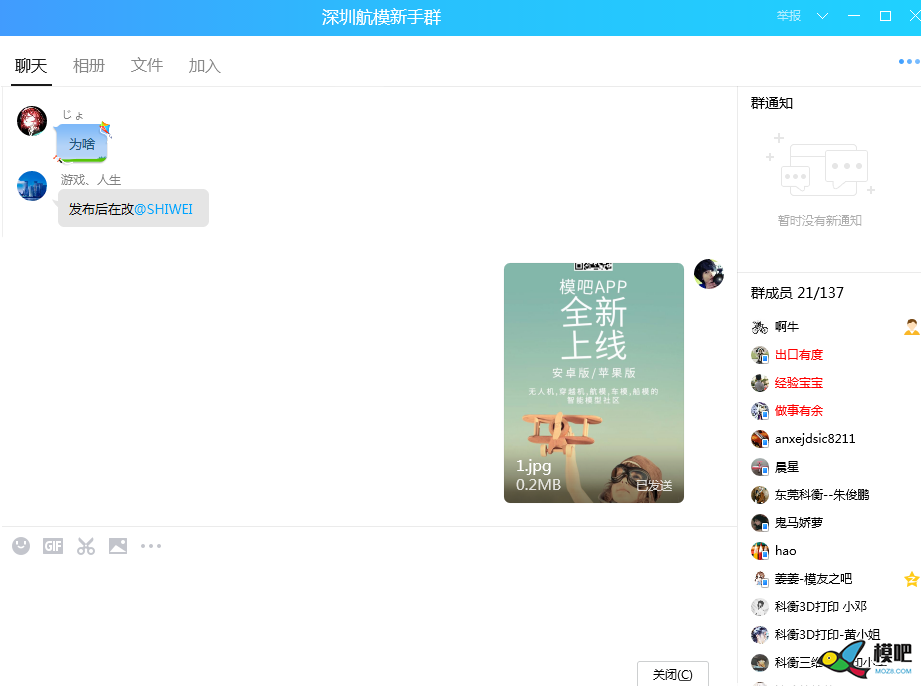Expand the title bar dropdown arrow

click(822, 16)
